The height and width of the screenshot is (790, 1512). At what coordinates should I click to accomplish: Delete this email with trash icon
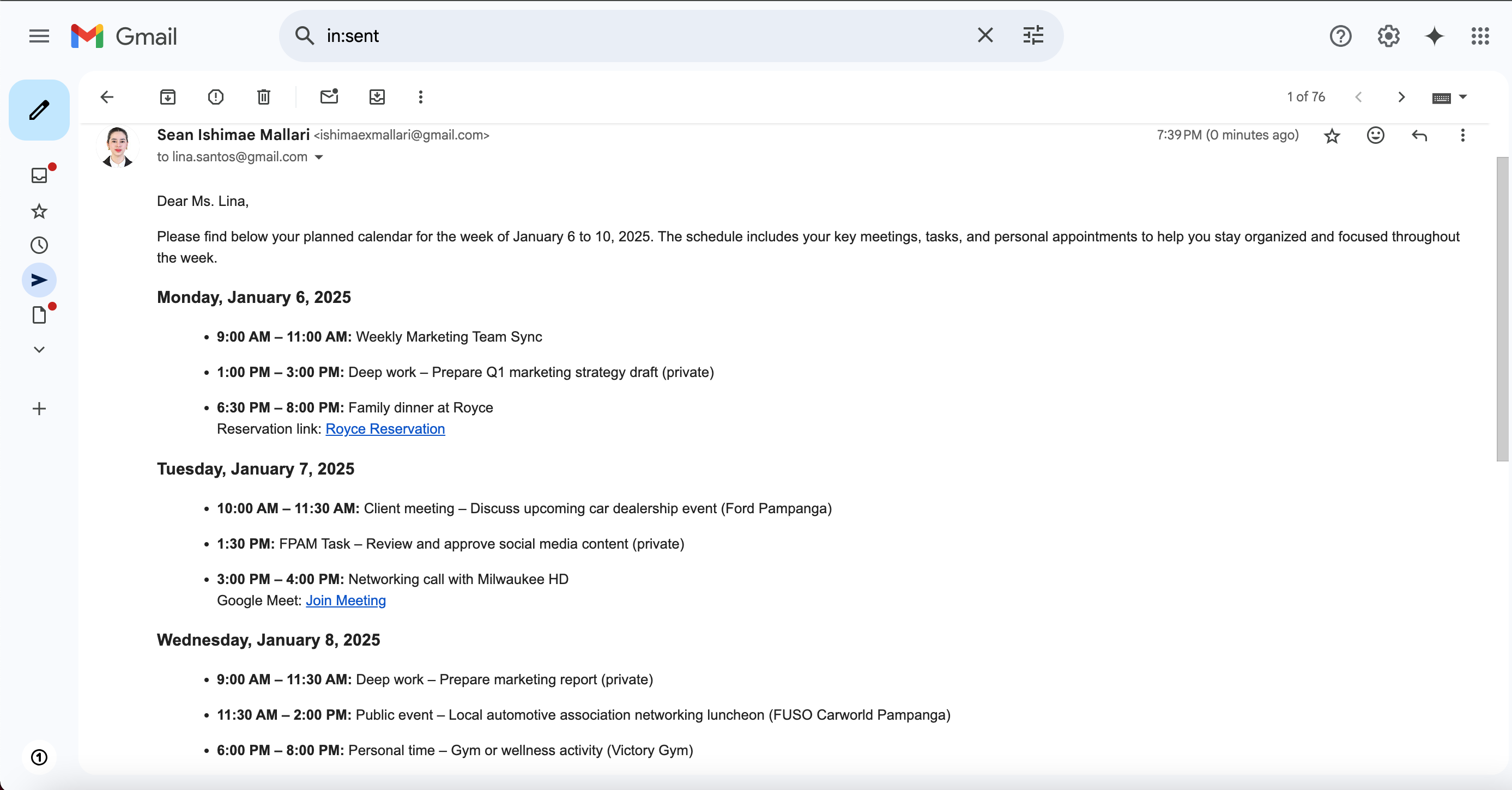click(x=264, y=97)
